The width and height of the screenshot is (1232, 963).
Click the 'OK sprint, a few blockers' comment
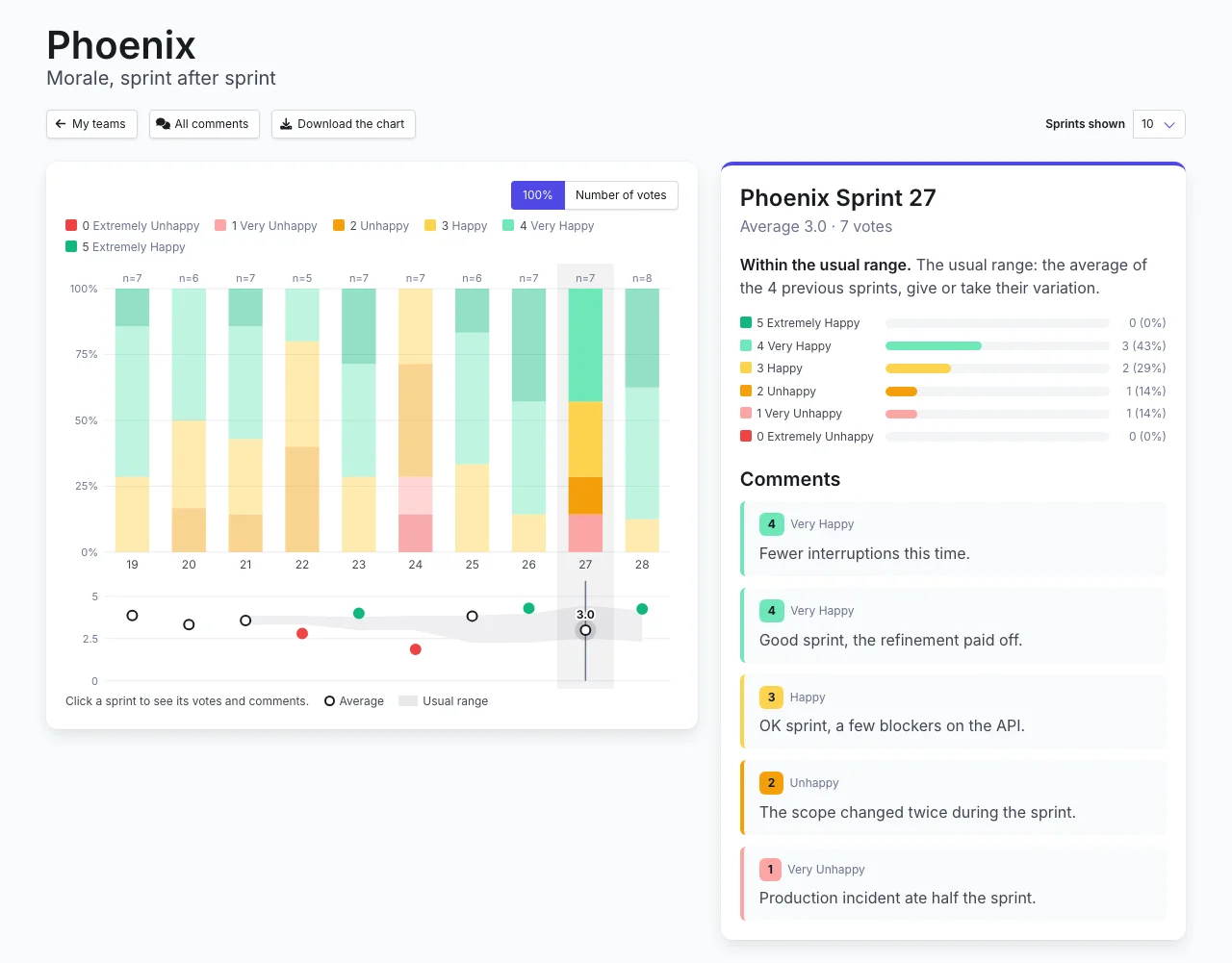coord(953,711)
